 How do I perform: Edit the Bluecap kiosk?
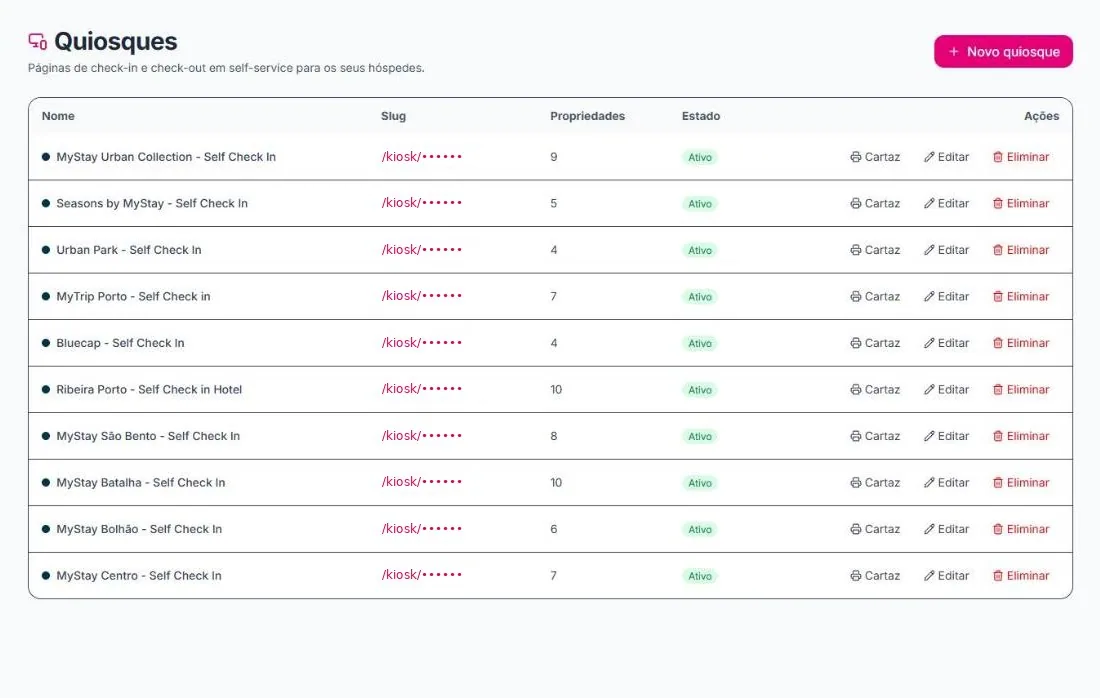(946, 343)
